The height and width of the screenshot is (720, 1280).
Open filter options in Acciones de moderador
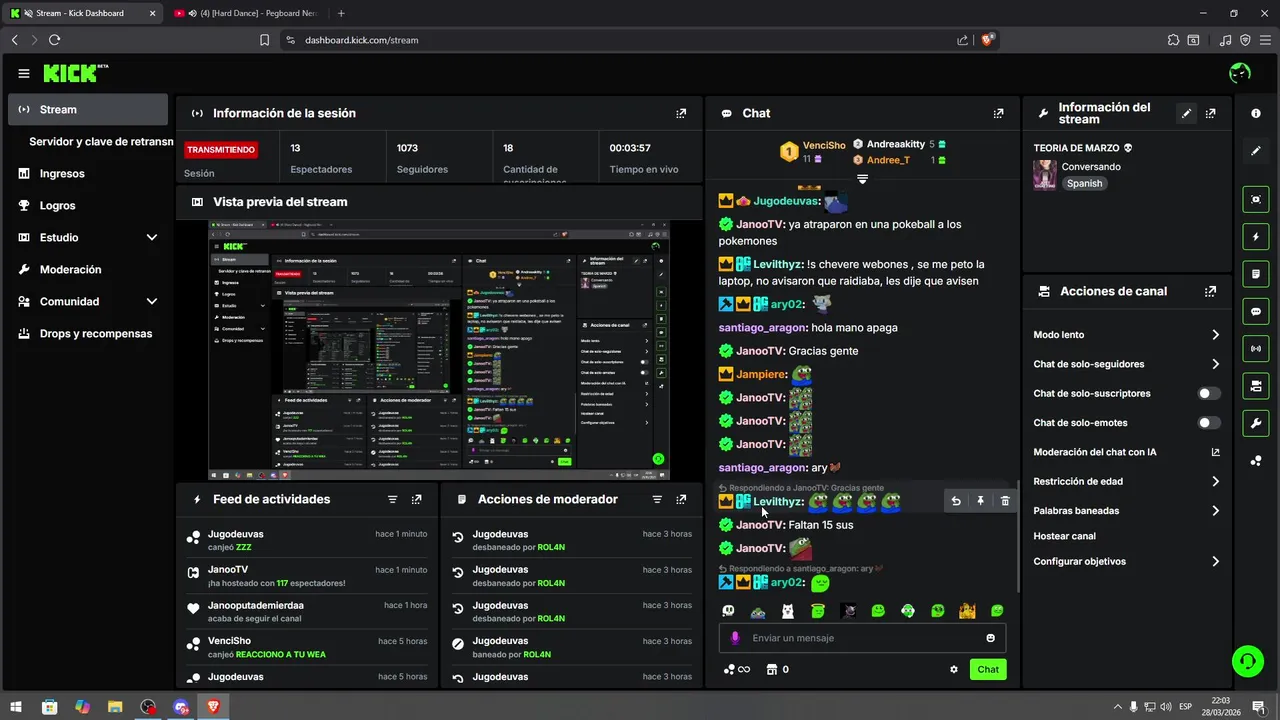[x=657, y=499]
